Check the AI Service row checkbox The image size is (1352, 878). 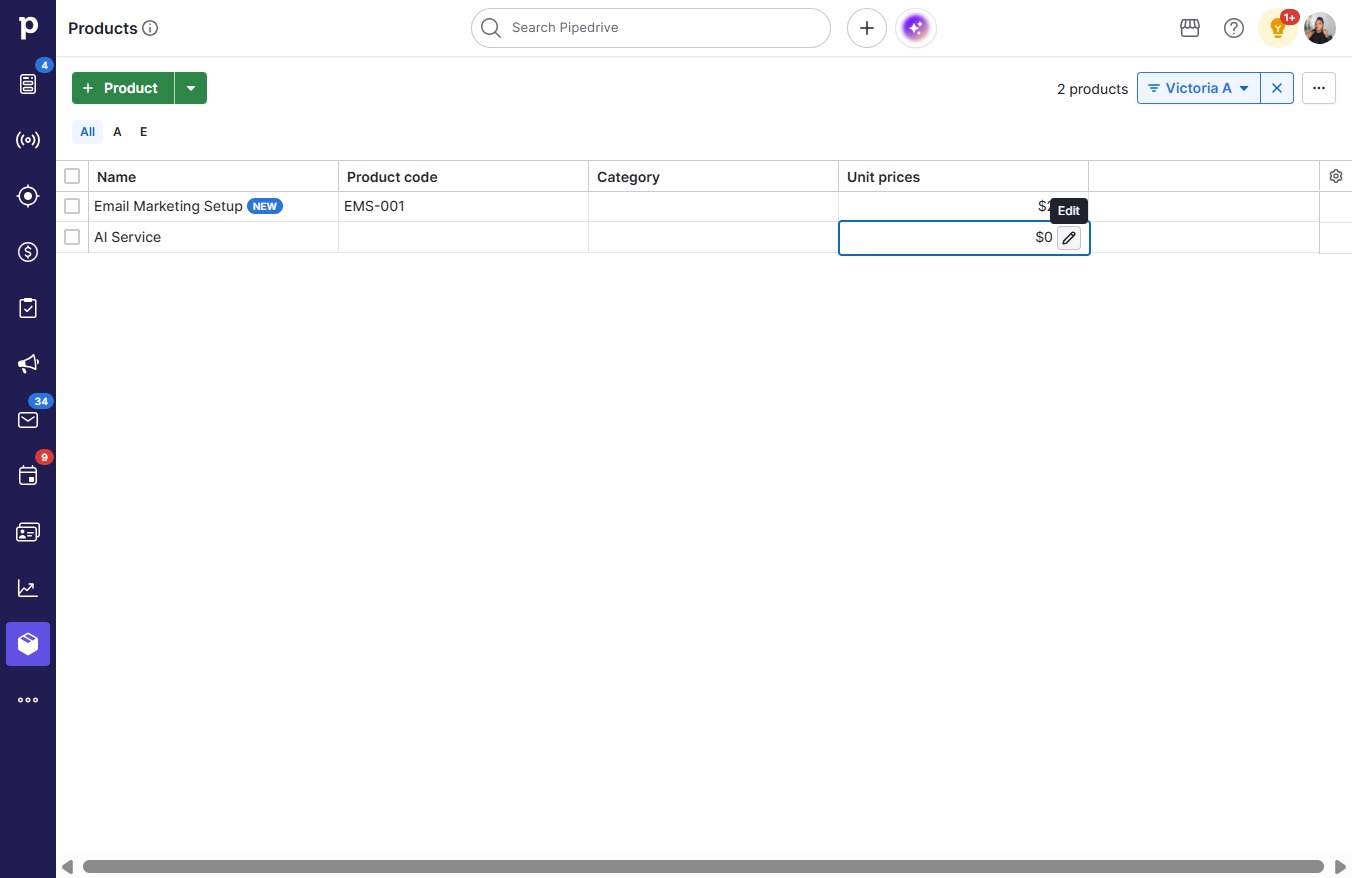point(72,237)
